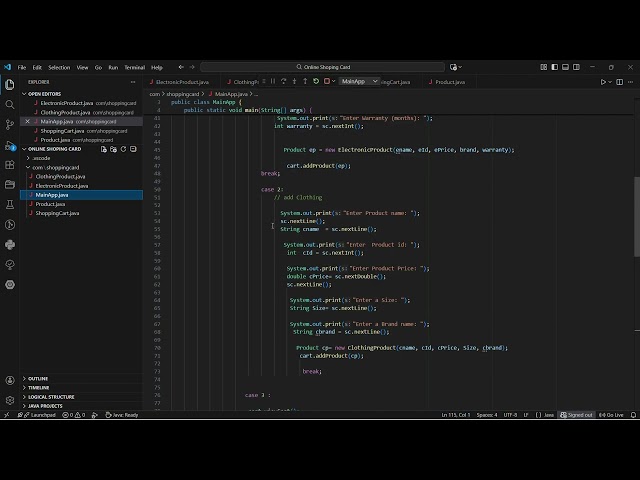Open editor More Actions ellipsis
This screenshot has width=640, height=480.
(631, 82)
